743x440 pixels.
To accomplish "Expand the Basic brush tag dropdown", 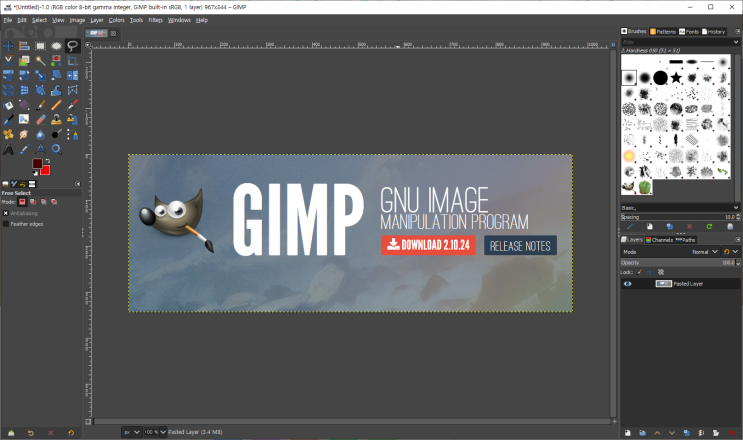I will point(680,208).
